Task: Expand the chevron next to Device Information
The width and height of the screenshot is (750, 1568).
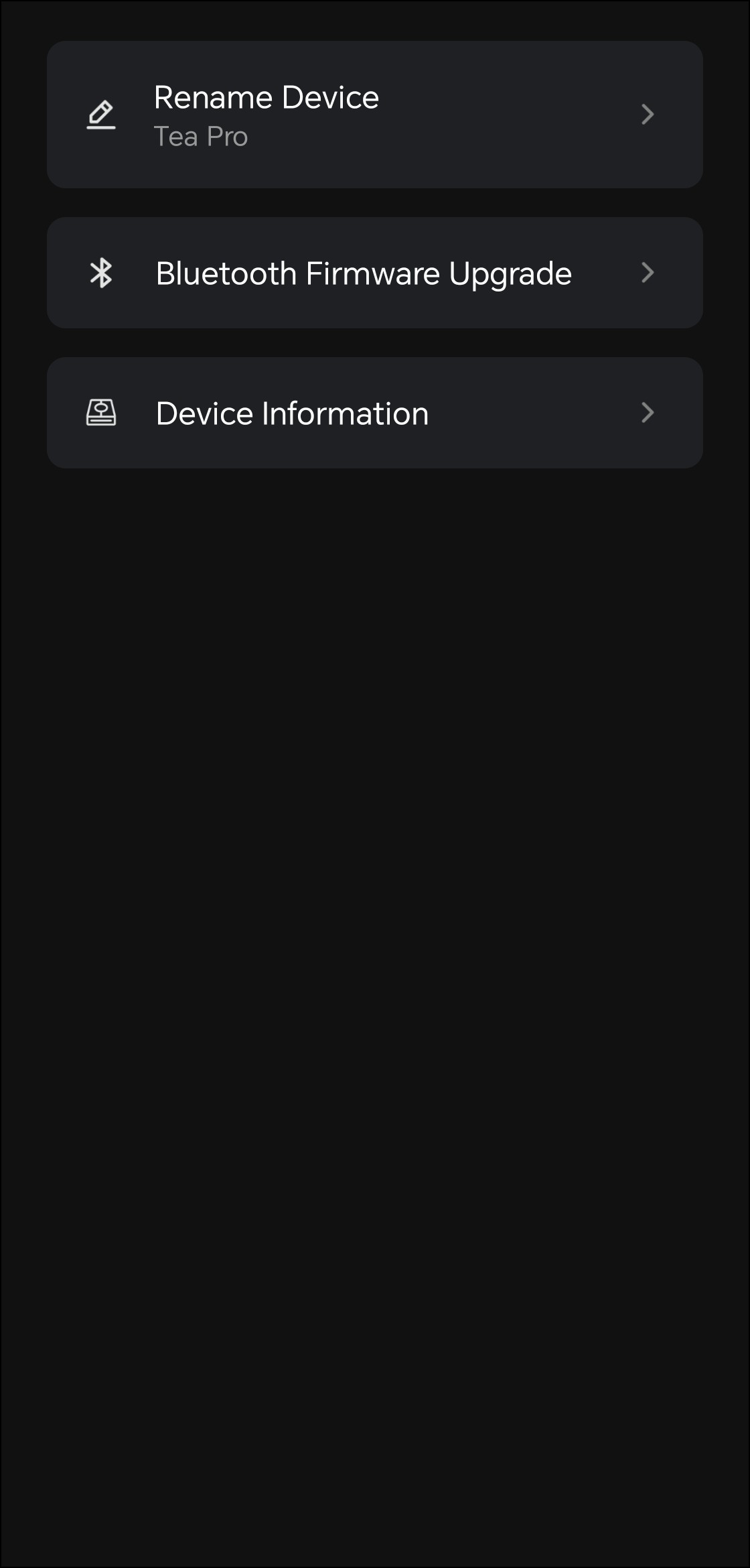Action: tap(647, 413)
